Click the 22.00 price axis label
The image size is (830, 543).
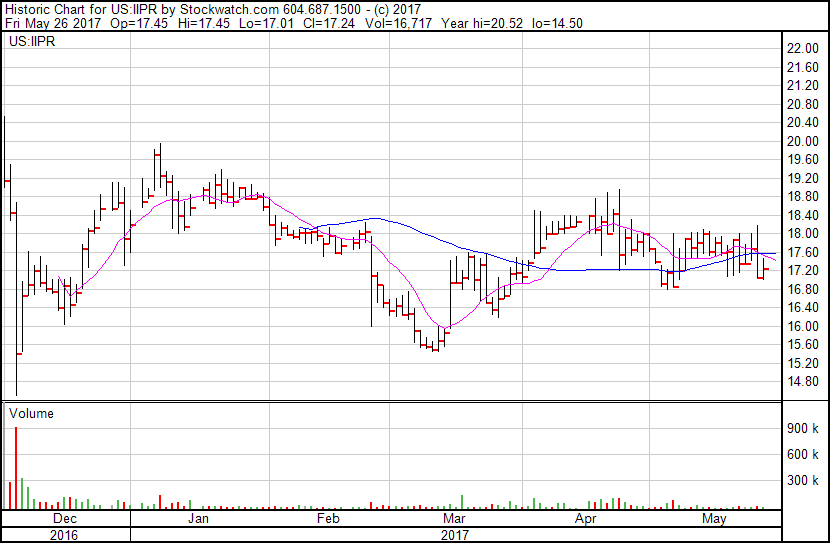(804, 48)
